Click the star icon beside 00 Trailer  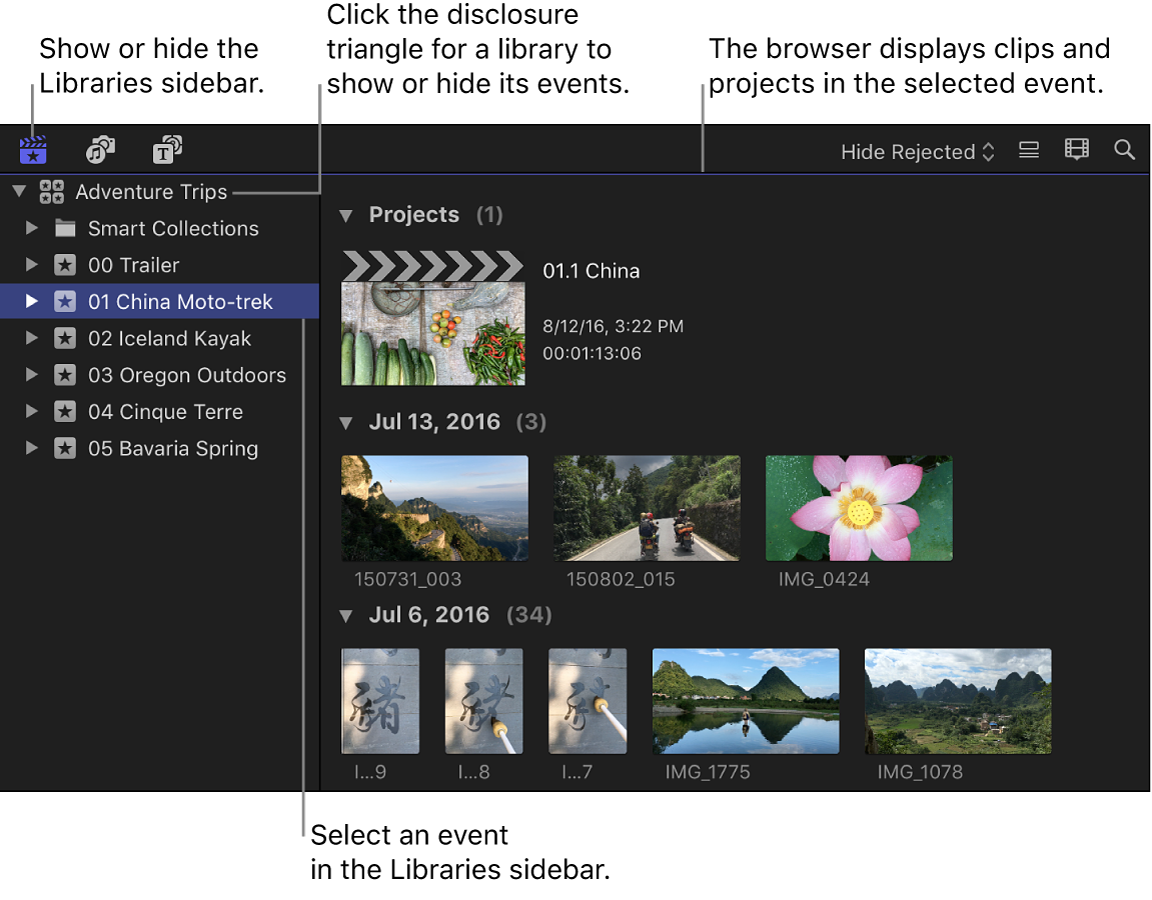65,265
